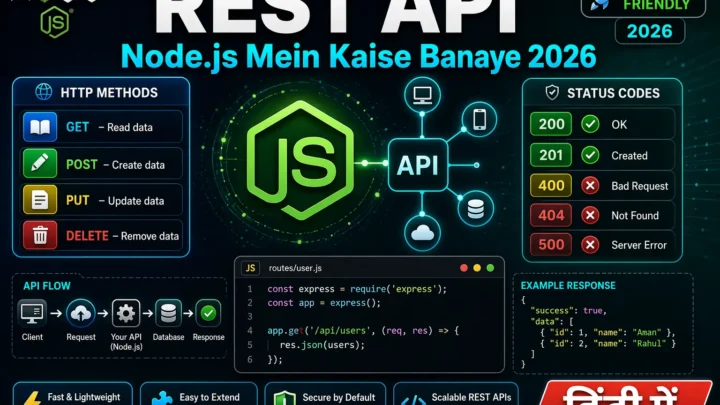
Task: Click the Bad Request status label
Action: pyautogui.click(x=640, y=186)
